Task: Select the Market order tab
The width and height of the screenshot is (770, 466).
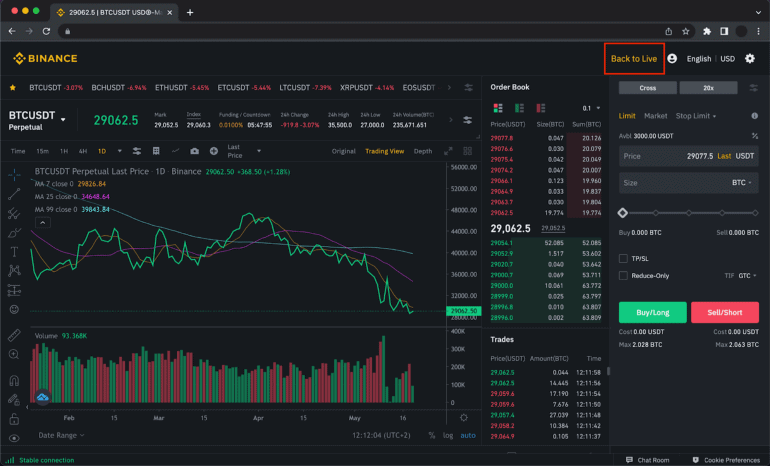Action: pyautogui.click(x=656, y=116)
